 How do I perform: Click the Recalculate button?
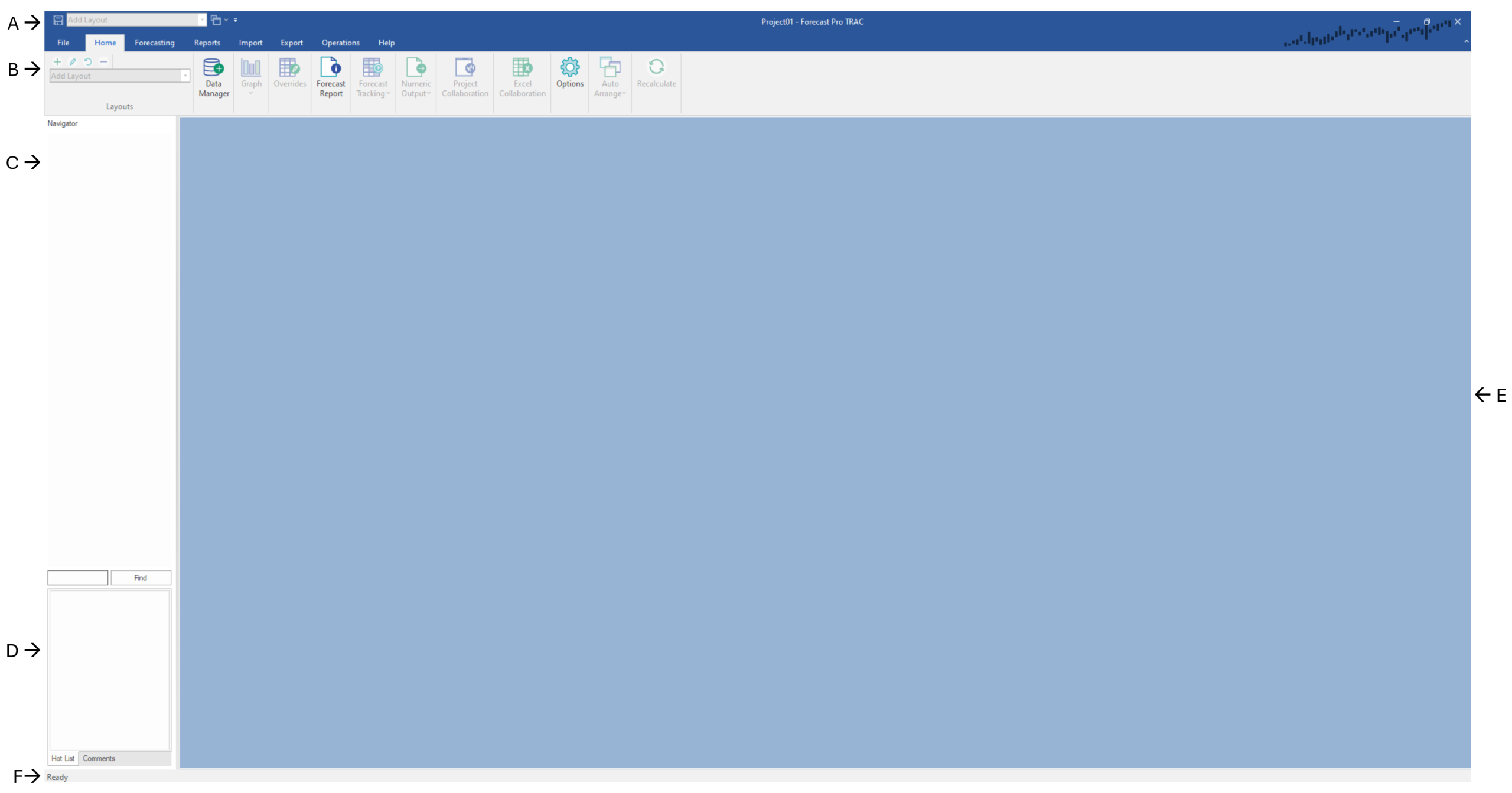[656, 73]
